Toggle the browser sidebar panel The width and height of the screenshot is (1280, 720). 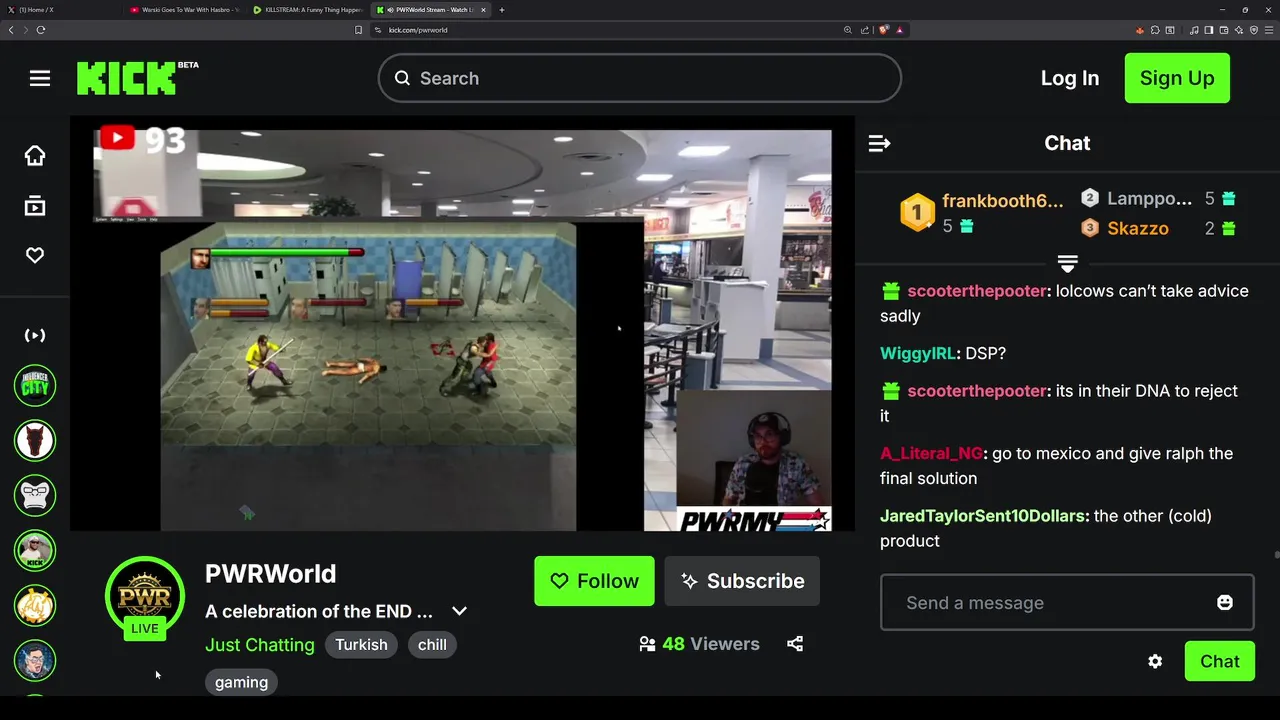point(1209,30)
